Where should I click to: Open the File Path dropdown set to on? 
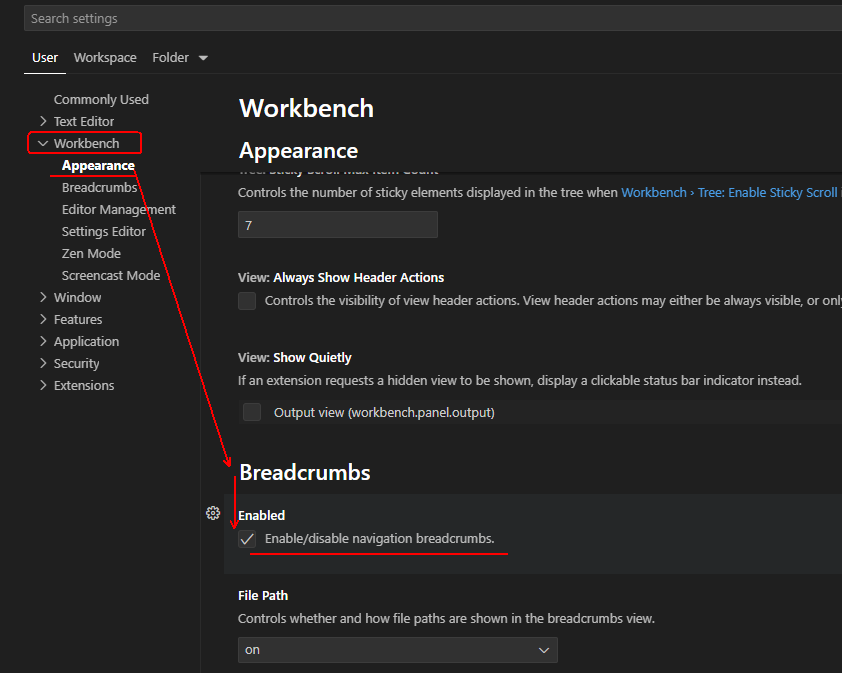click(398, 650)
